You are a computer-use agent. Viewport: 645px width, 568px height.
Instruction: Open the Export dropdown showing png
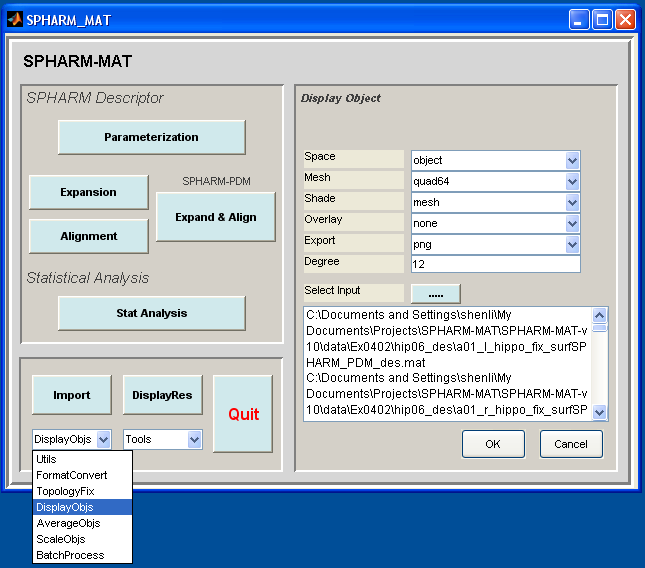pyautogui.click(x=496, y=244)
